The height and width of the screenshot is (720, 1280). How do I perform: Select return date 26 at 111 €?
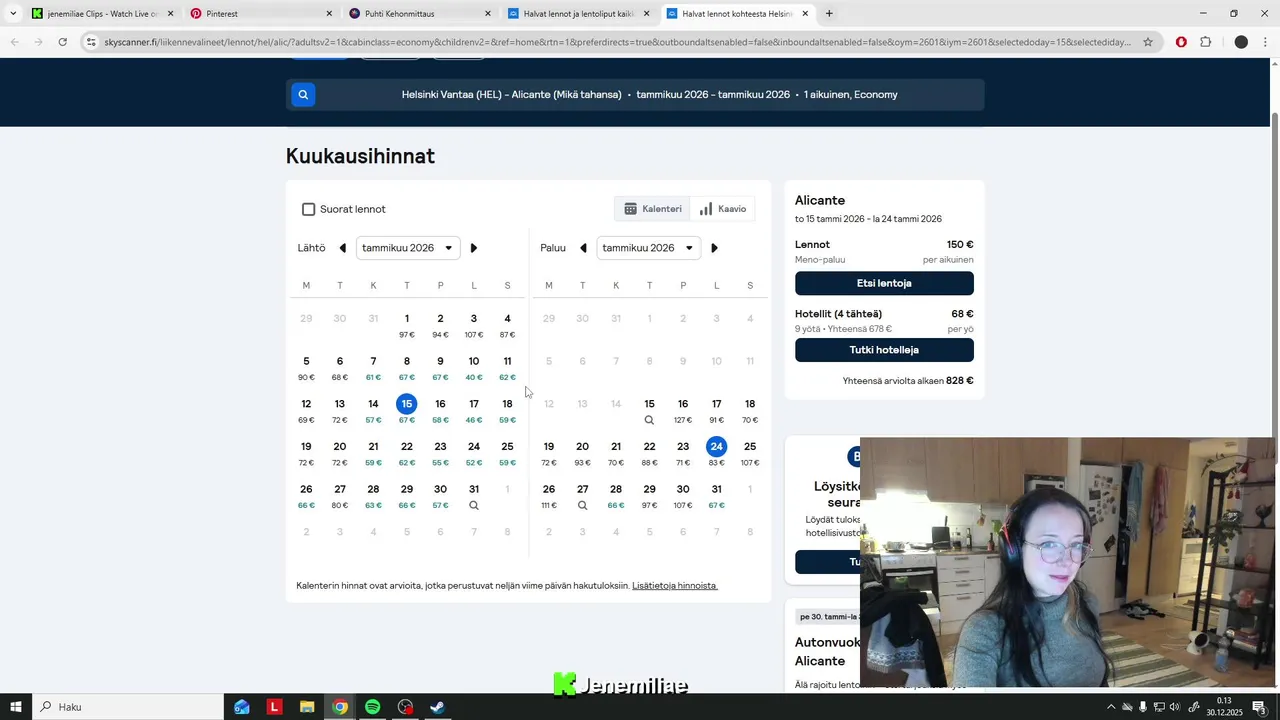(549, 496)
